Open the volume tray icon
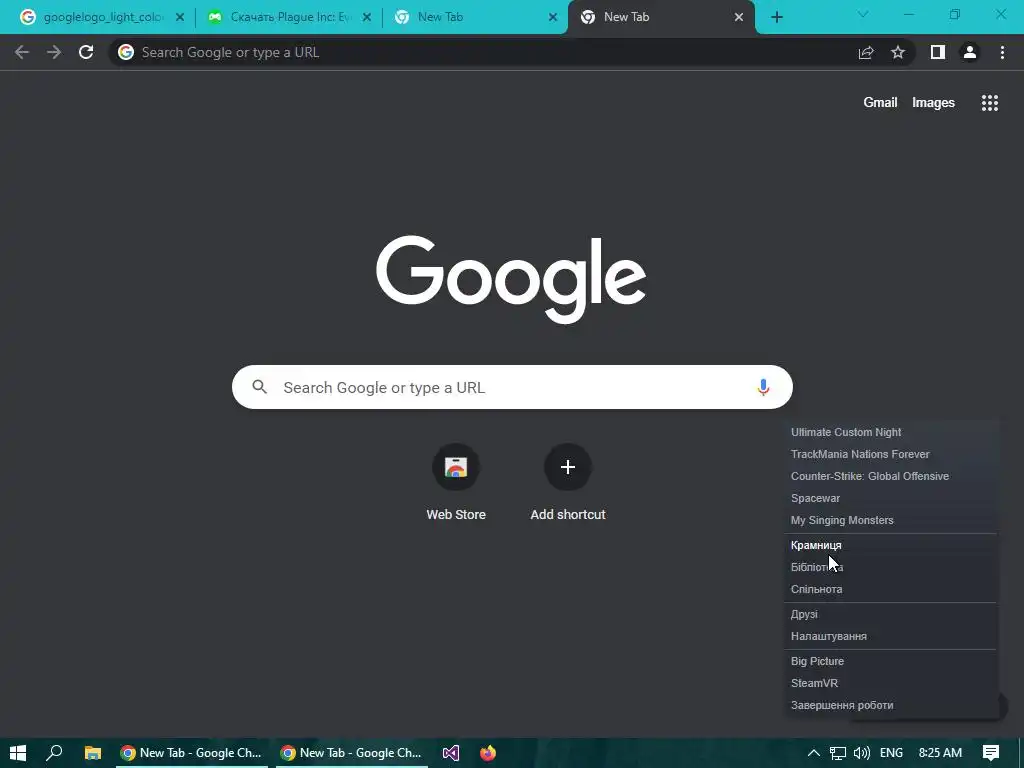This screenshot has height=768, width=1024. coord(861,753)
